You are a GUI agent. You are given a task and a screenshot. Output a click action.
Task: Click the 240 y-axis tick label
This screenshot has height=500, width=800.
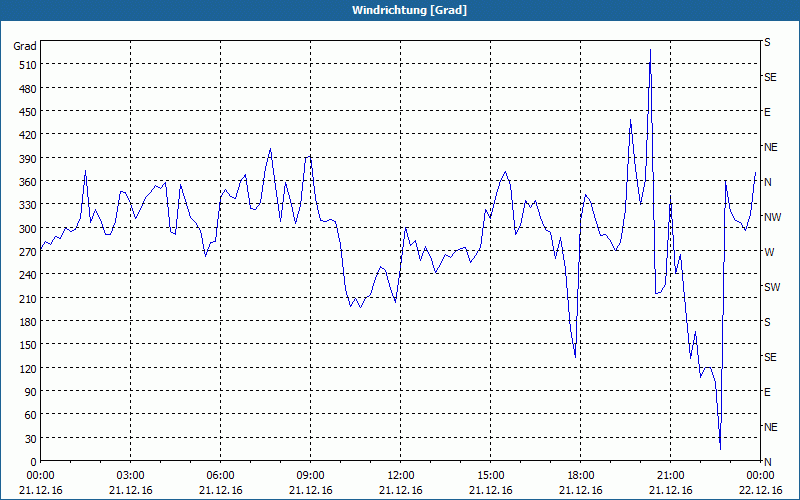[x=28, y=276]
